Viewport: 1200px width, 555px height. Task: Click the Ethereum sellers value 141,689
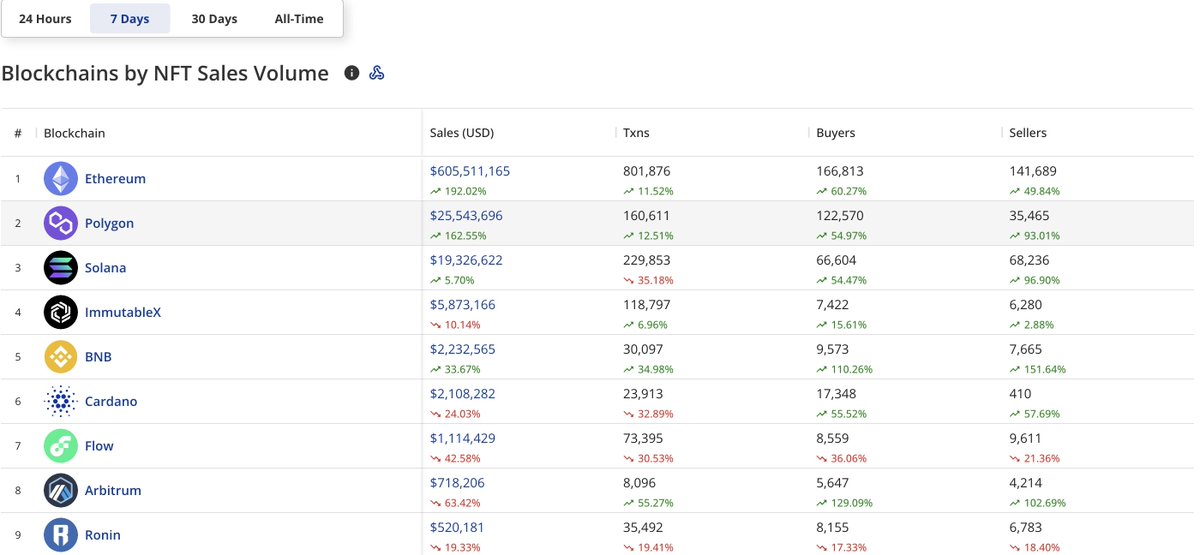tap(1033, 171)
